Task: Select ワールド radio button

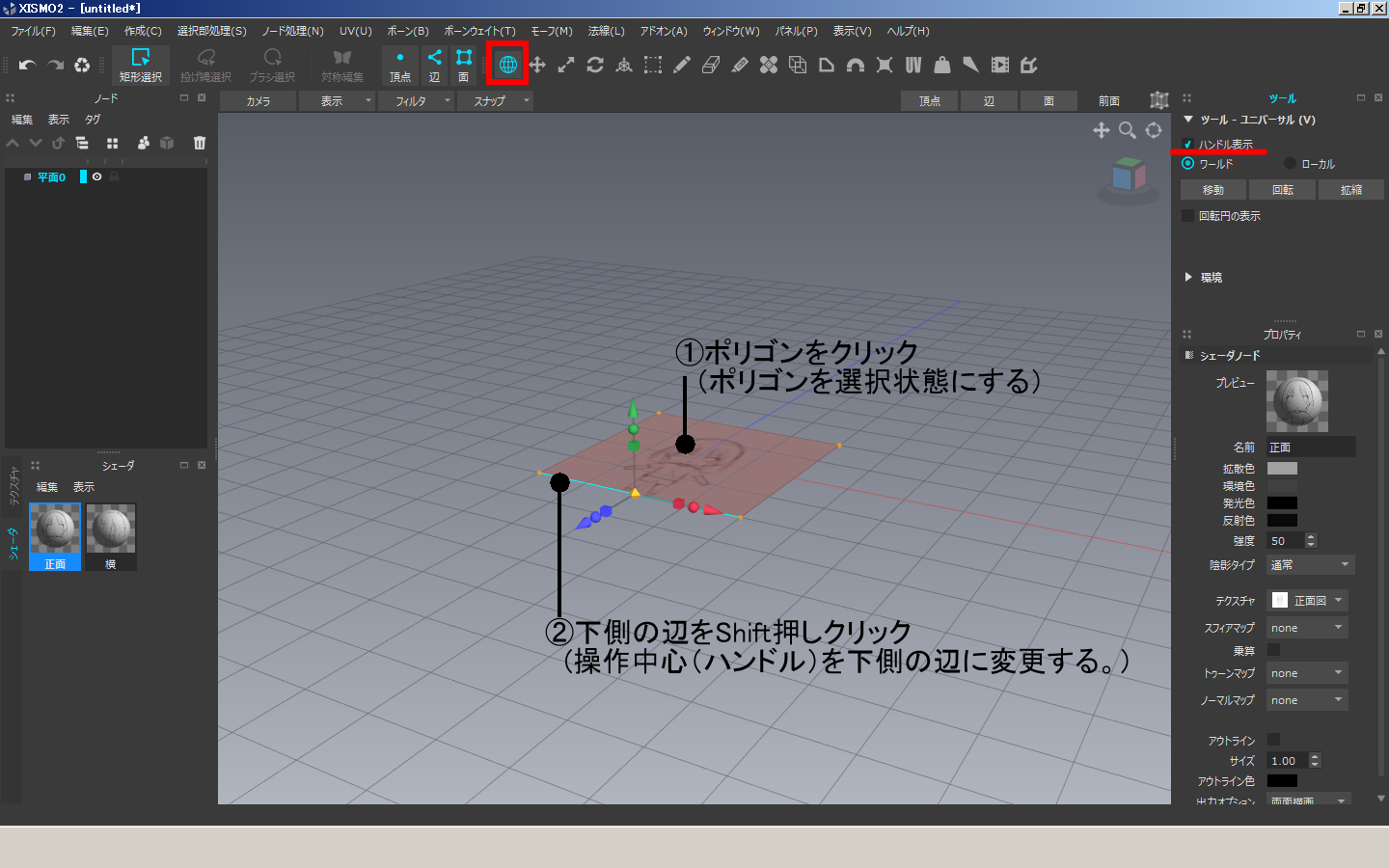Action: coord(1187,163)
